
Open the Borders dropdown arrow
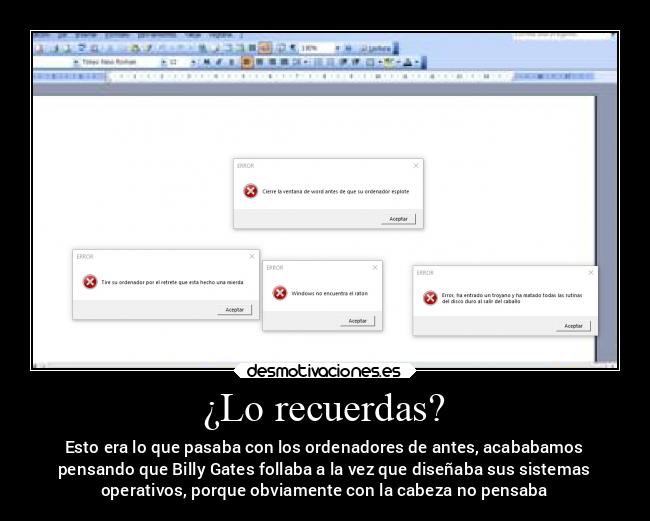point(380,62)
